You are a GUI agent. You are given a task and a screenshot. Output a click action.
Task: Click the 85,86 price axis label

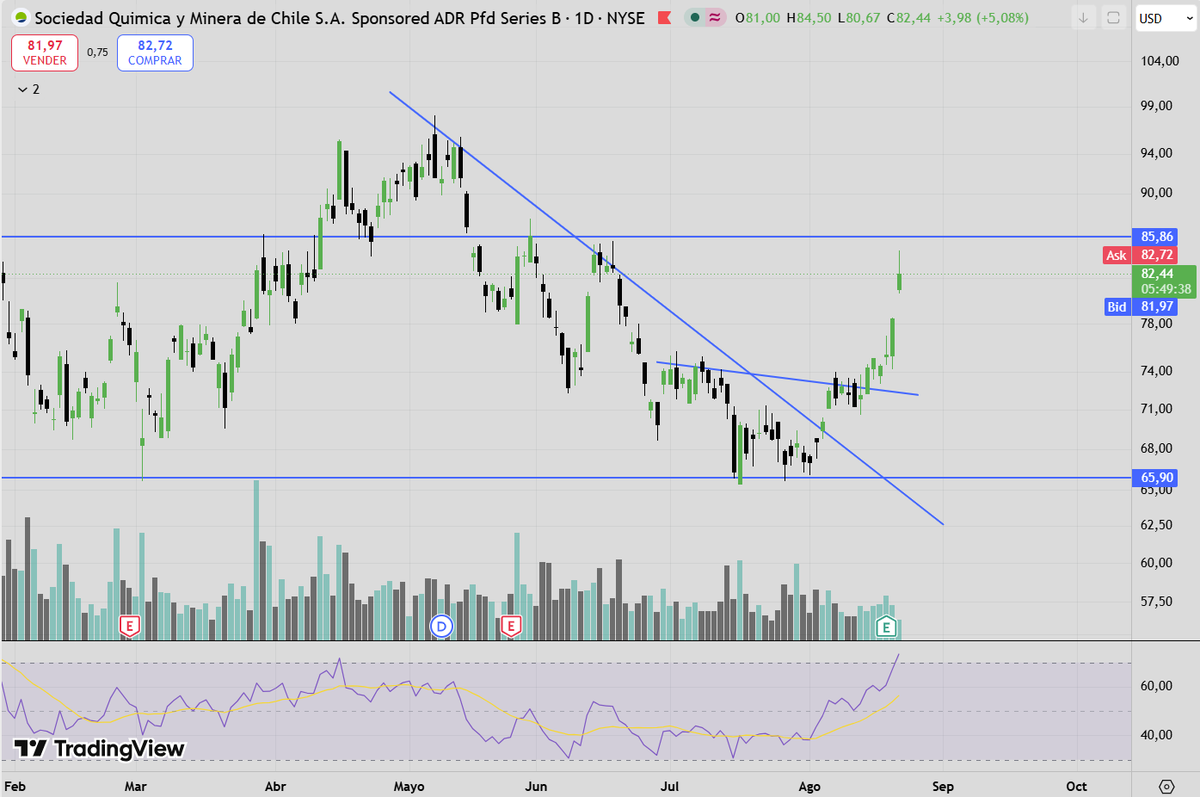pos(1156,237)
